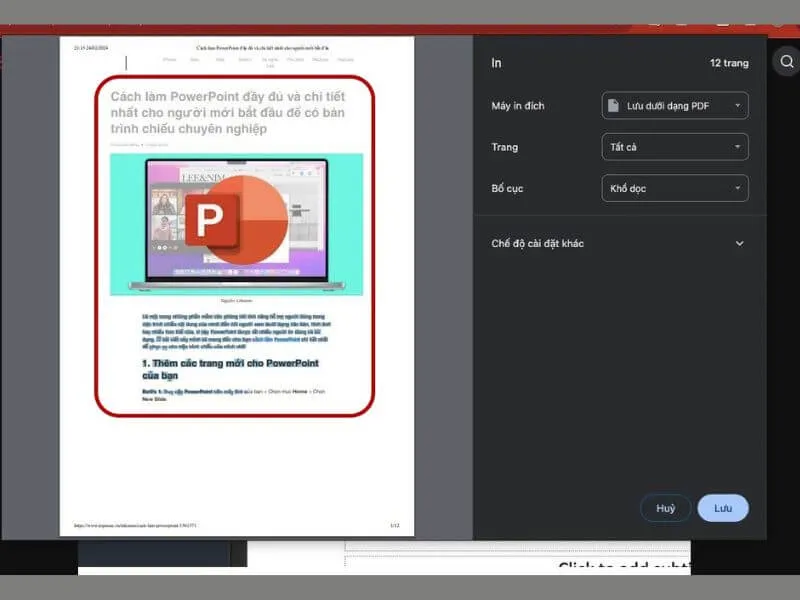Click the search magnifier icon
Screen dimensions: 800x600
tap(787, 62)
